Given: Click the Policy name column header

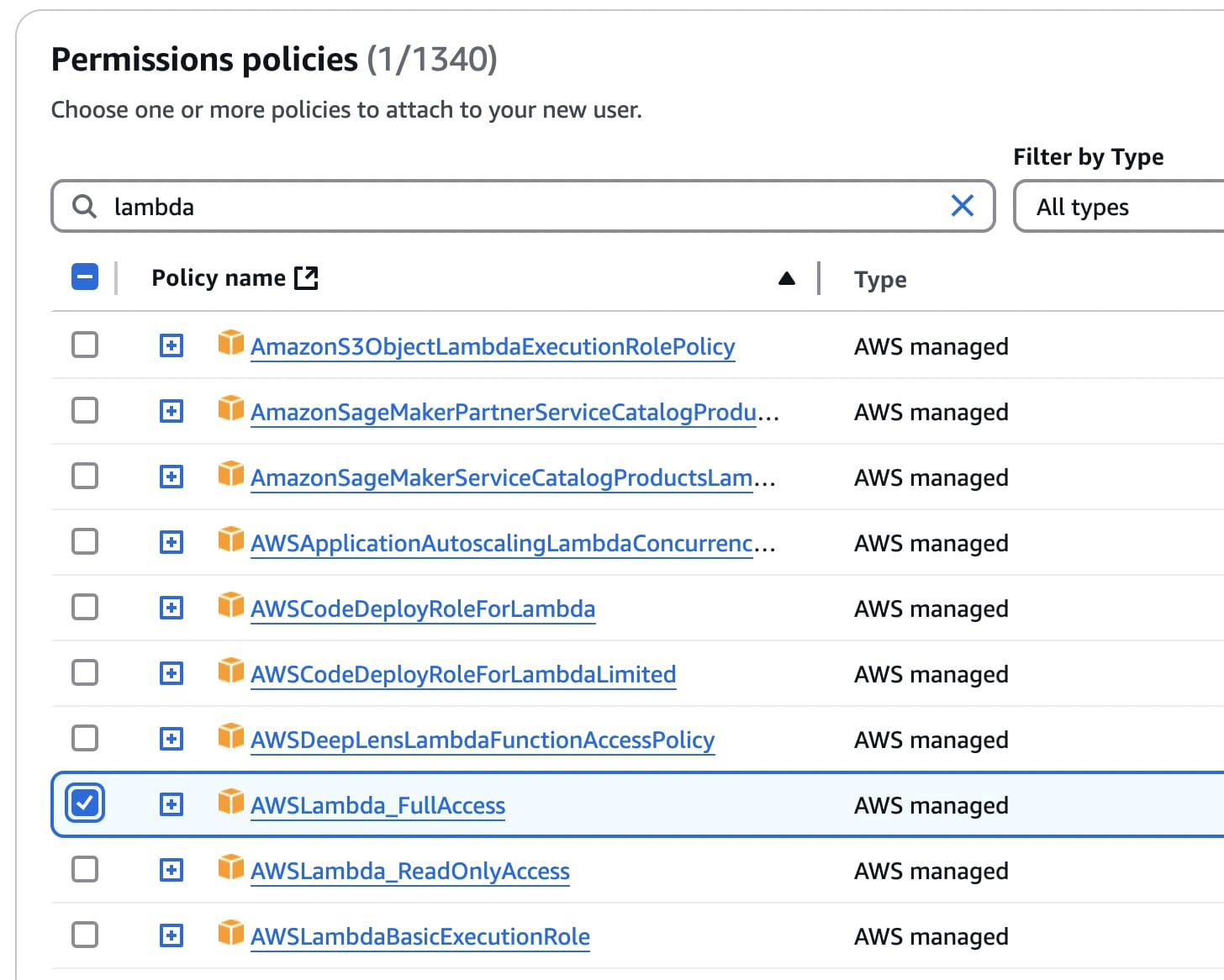Looking at the screenshot, I should tap(219, 278).
